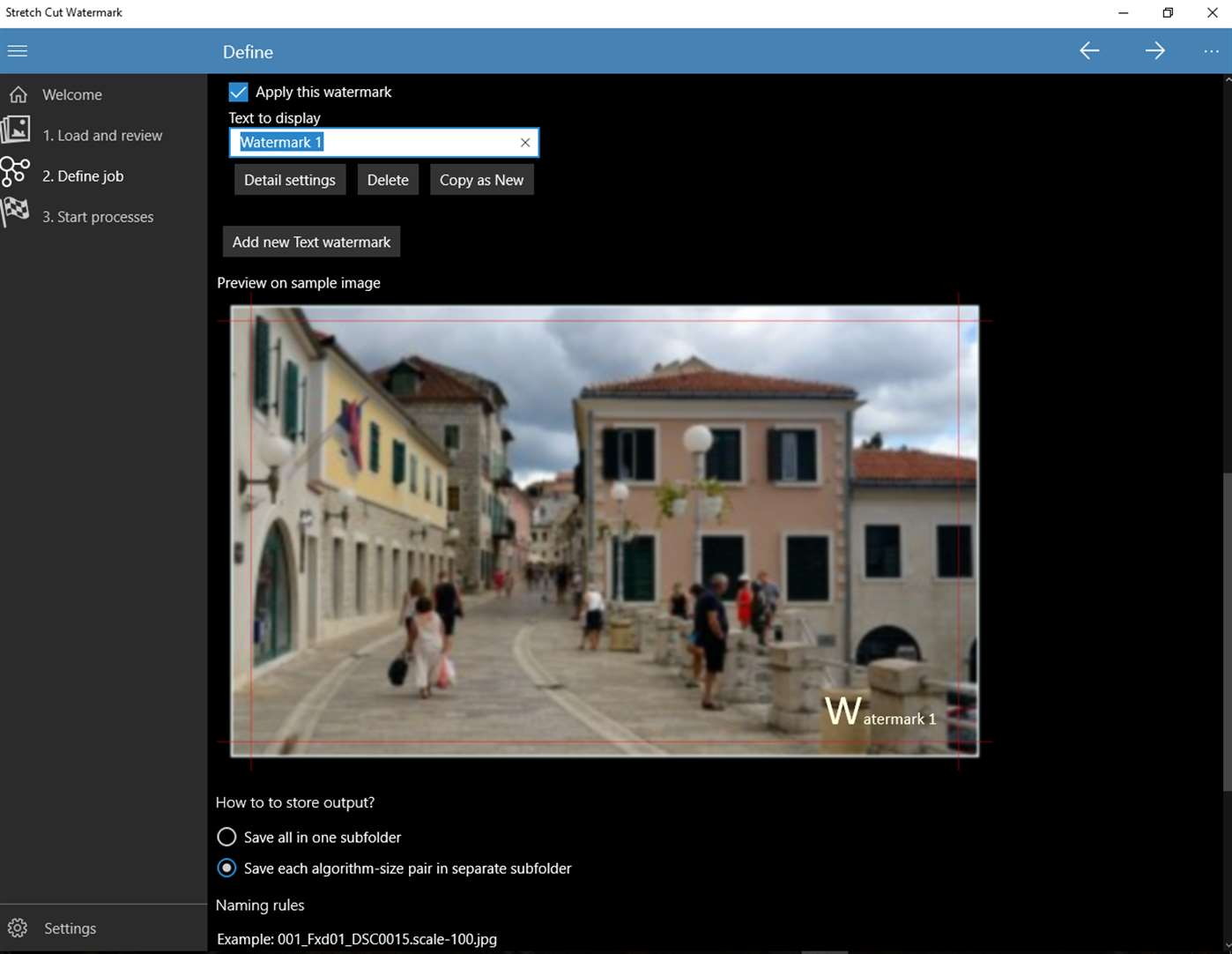Click the Settings gear icon
This screenshot has height=954, width=1232.
pyautogui.click(x=18, y=928)
